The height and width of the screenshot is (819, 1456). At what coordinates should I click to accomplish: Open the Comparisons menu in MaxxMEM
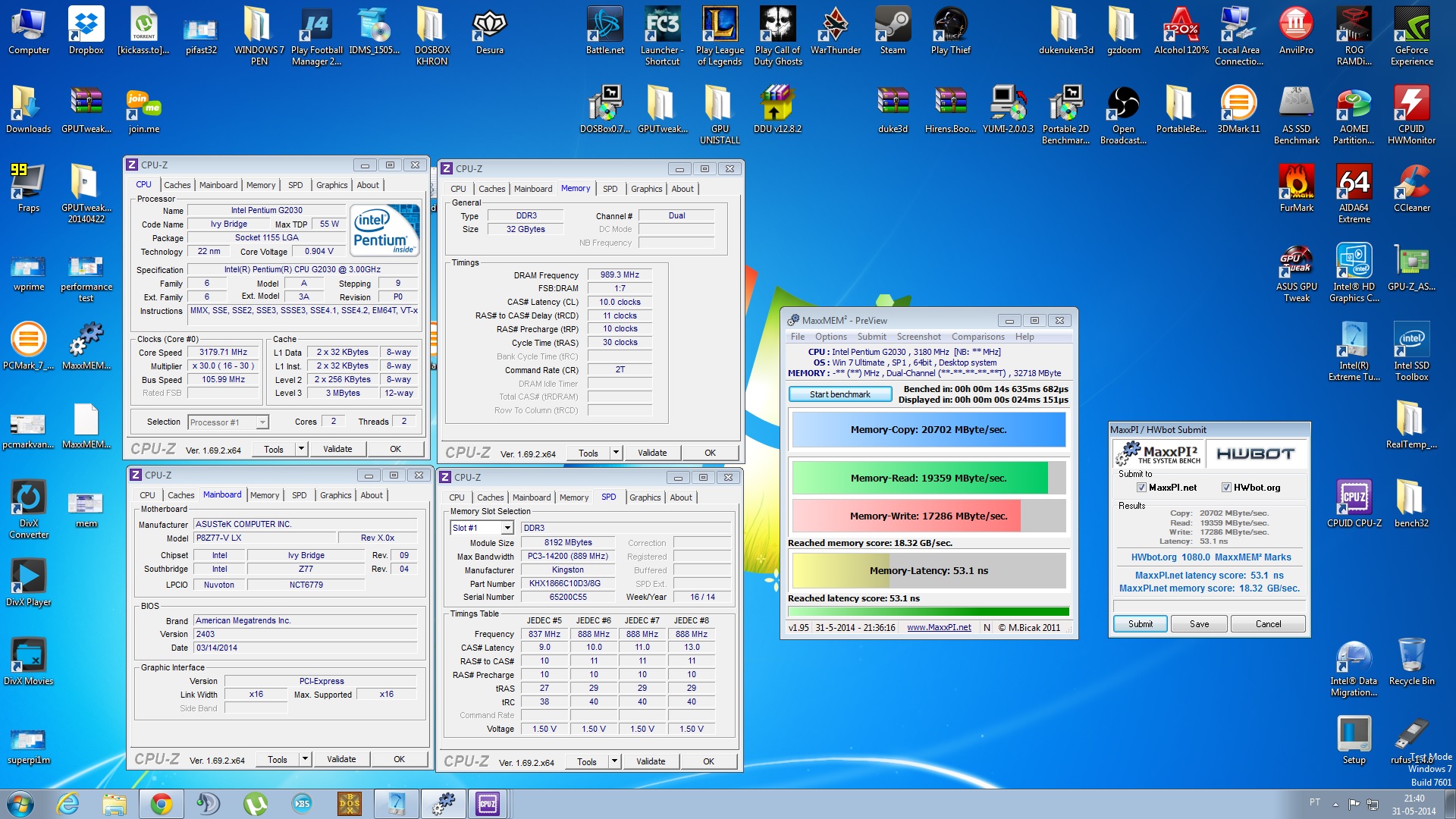point(977,337)
